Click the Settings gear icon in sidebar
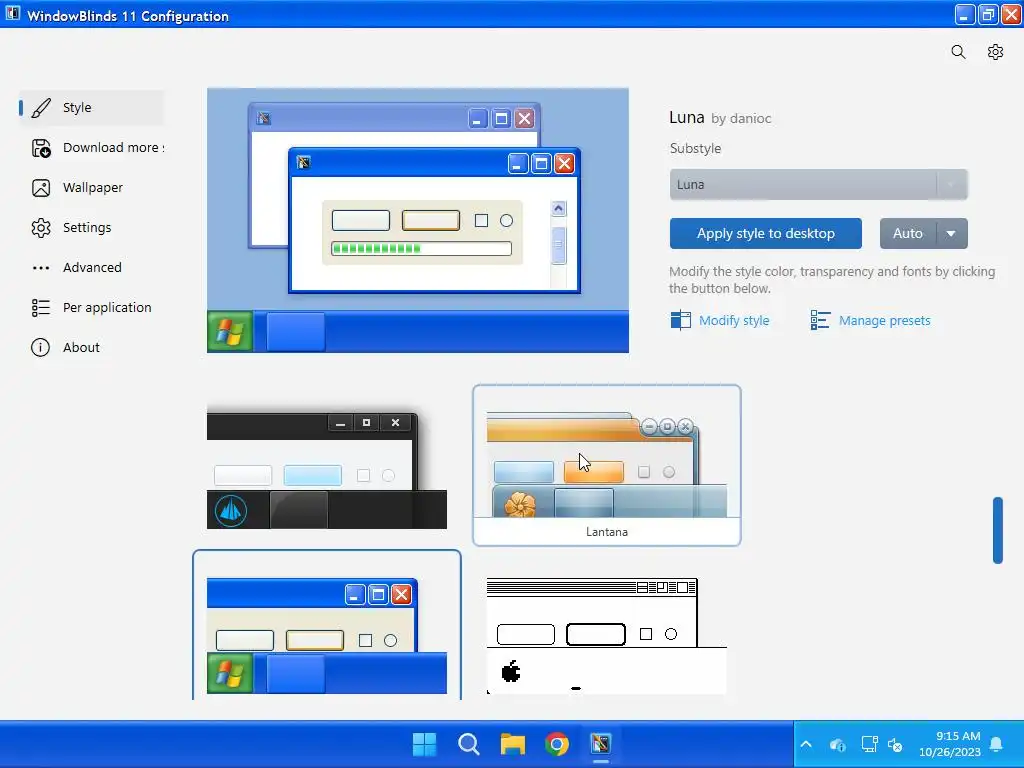Screen dimensions: 1024x768 [41, 228]
